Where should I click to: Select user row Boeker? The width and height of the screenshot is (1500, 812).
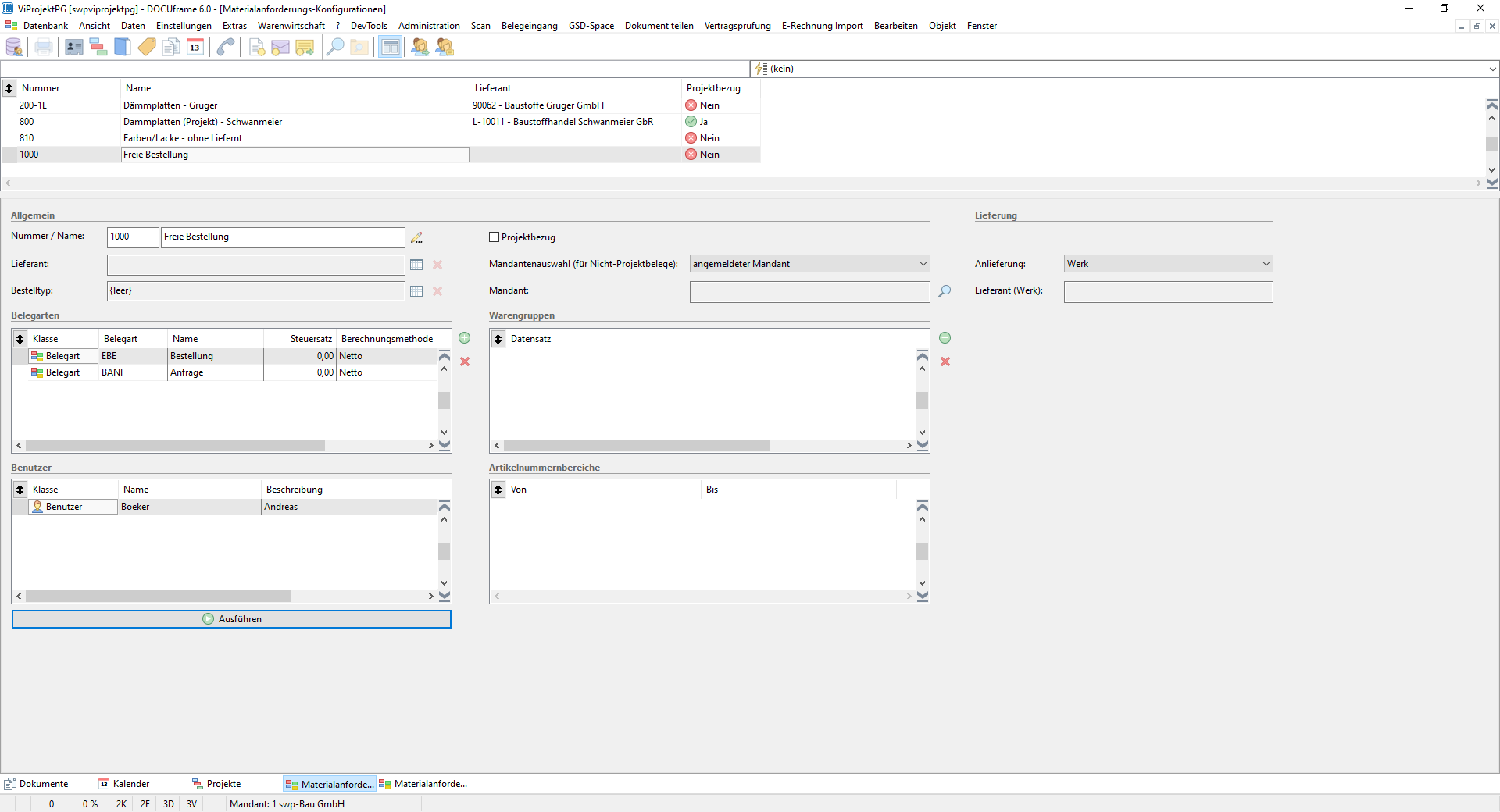tap(226, 507)
